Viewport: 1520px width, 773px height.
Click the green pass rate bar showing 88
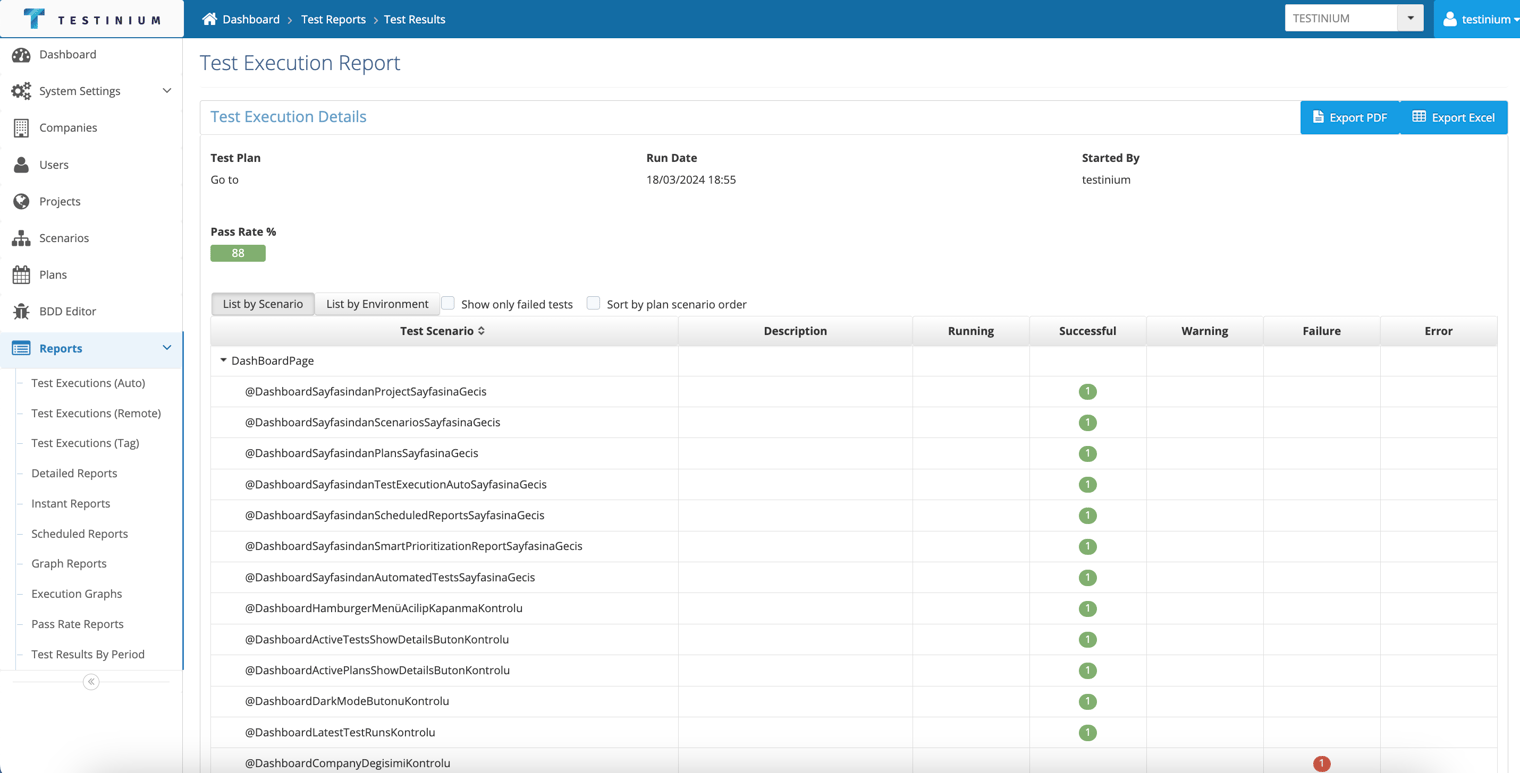point(238,253)
